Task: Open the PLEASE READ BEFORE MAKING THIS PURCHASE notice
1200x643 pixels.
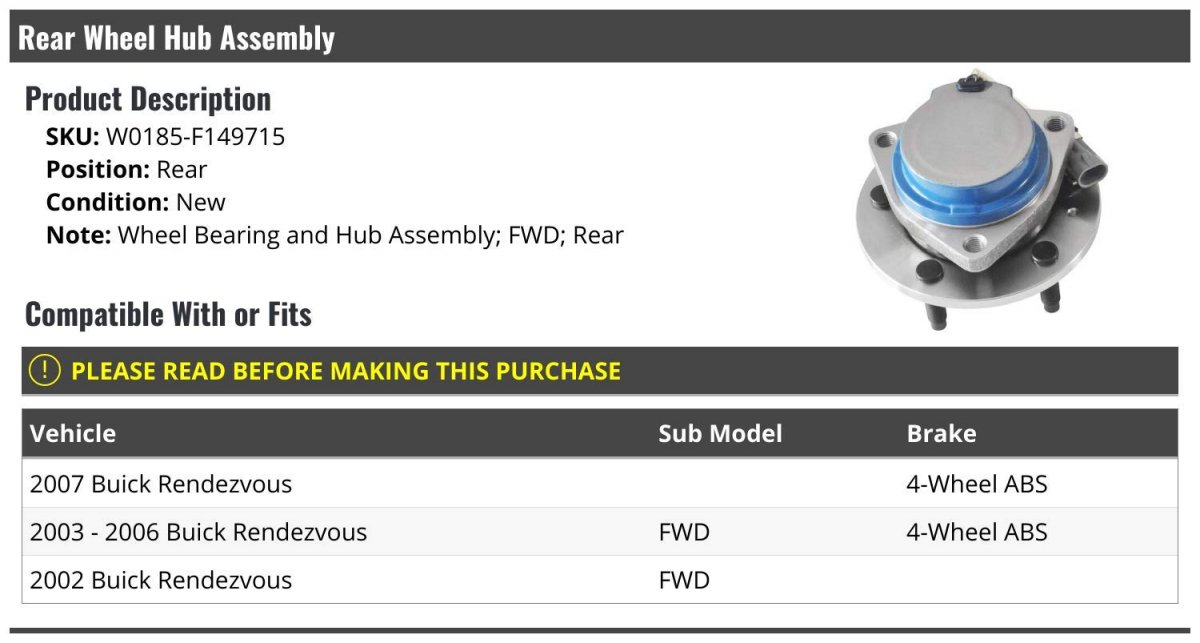Action: pyautogui.click(x=346, y=371)
